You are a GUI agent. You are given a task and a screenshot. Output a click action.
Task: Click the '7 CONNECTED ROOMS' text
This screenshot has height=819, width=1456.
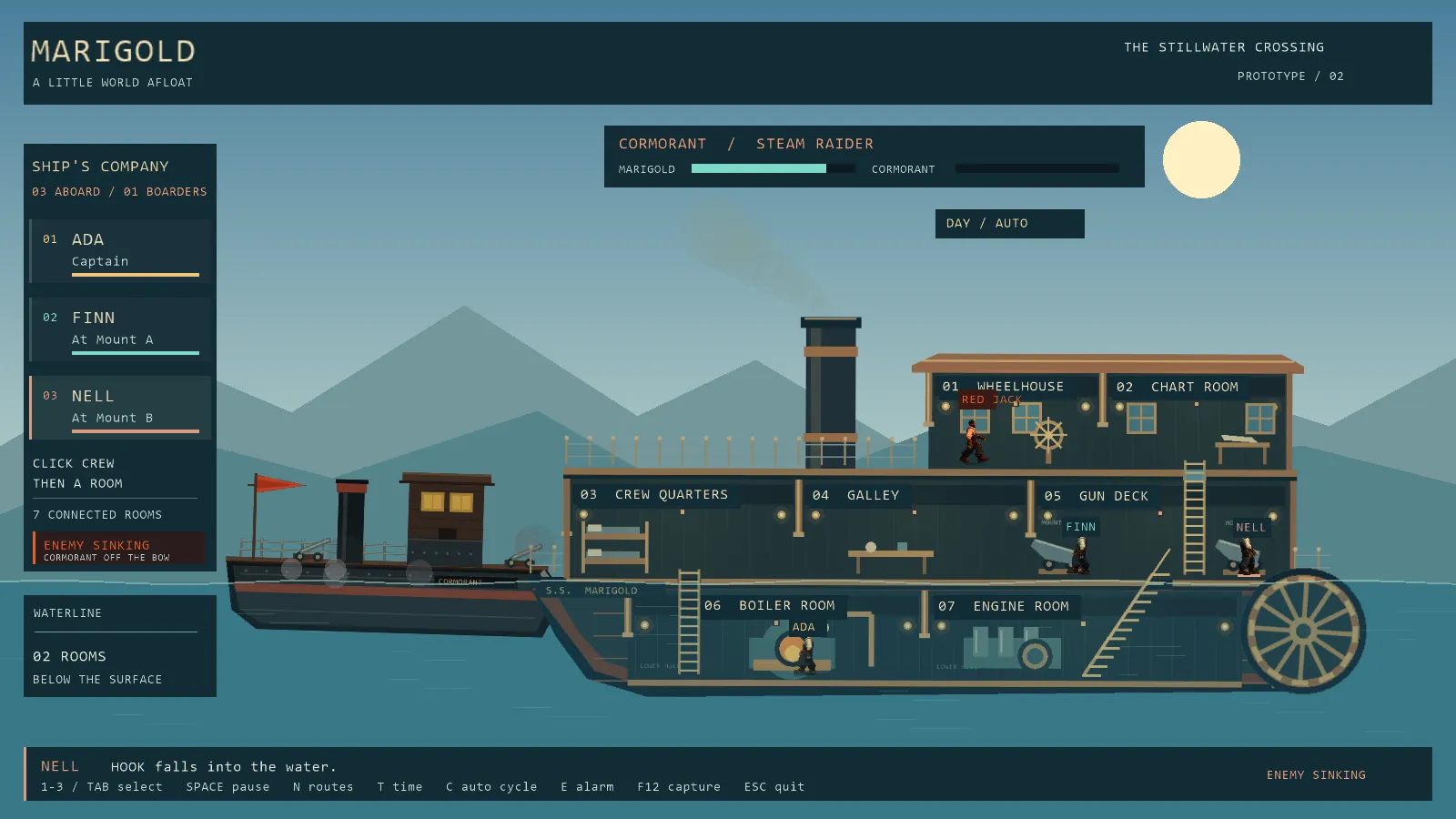tap(97, 515)
